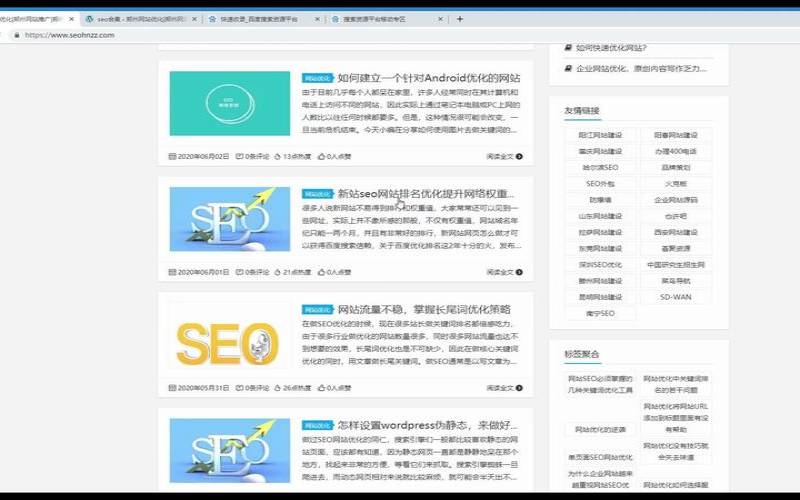Screen dimensions: 800x500
Task: Click tag 网站优化的途径
Action: (x=601, y=430)
